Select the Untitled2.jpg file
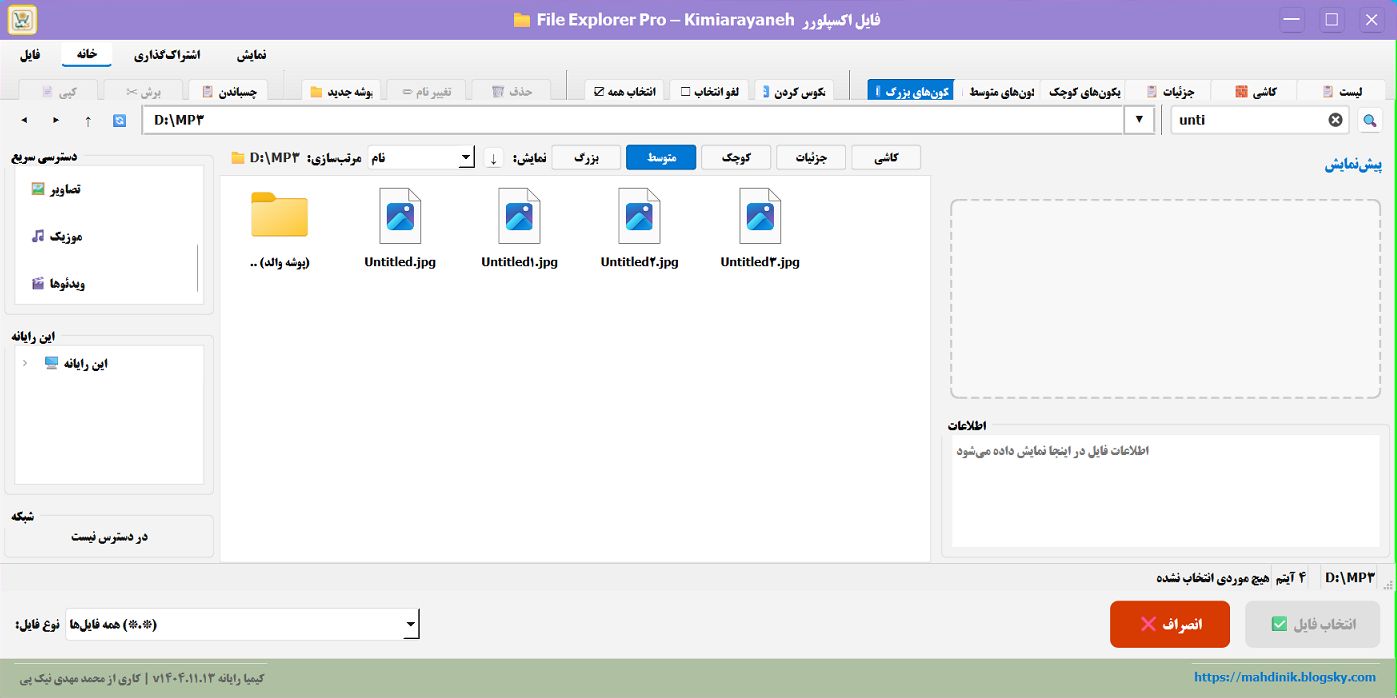This screenshot has width=1397, height=698. coord(639,229)
